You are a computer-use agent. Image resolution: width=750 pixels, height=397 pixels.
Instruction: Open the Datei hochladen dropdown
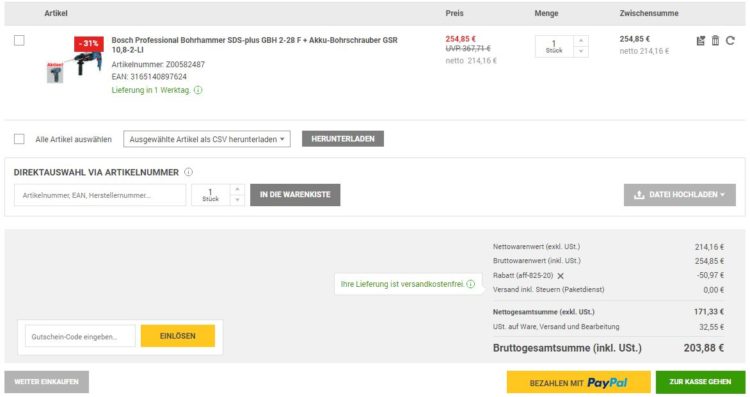(680, 195)
